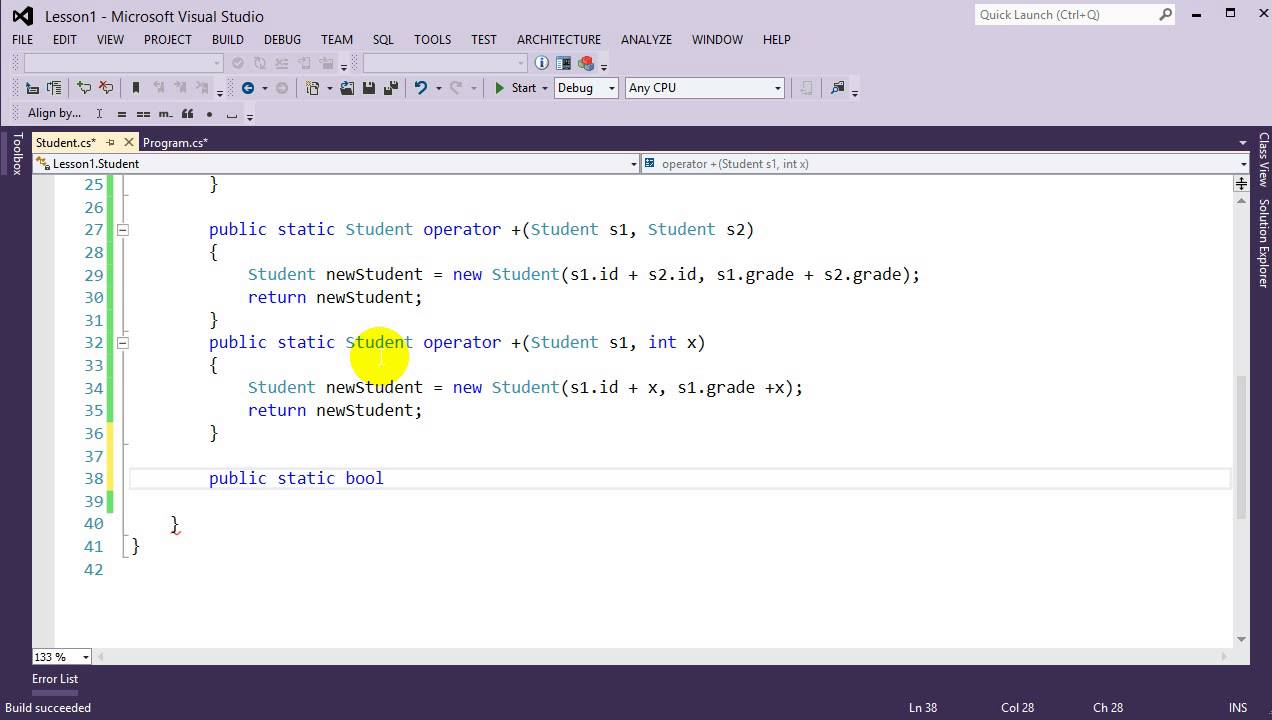Open the Solution Explorer side panel

(1263, 243)
